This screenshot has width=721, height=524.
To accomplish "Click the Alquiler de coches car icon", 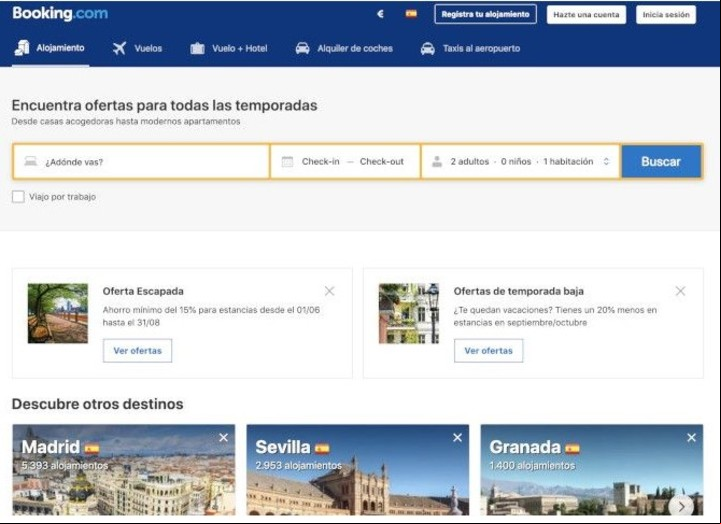I will (x=302, y=48).
